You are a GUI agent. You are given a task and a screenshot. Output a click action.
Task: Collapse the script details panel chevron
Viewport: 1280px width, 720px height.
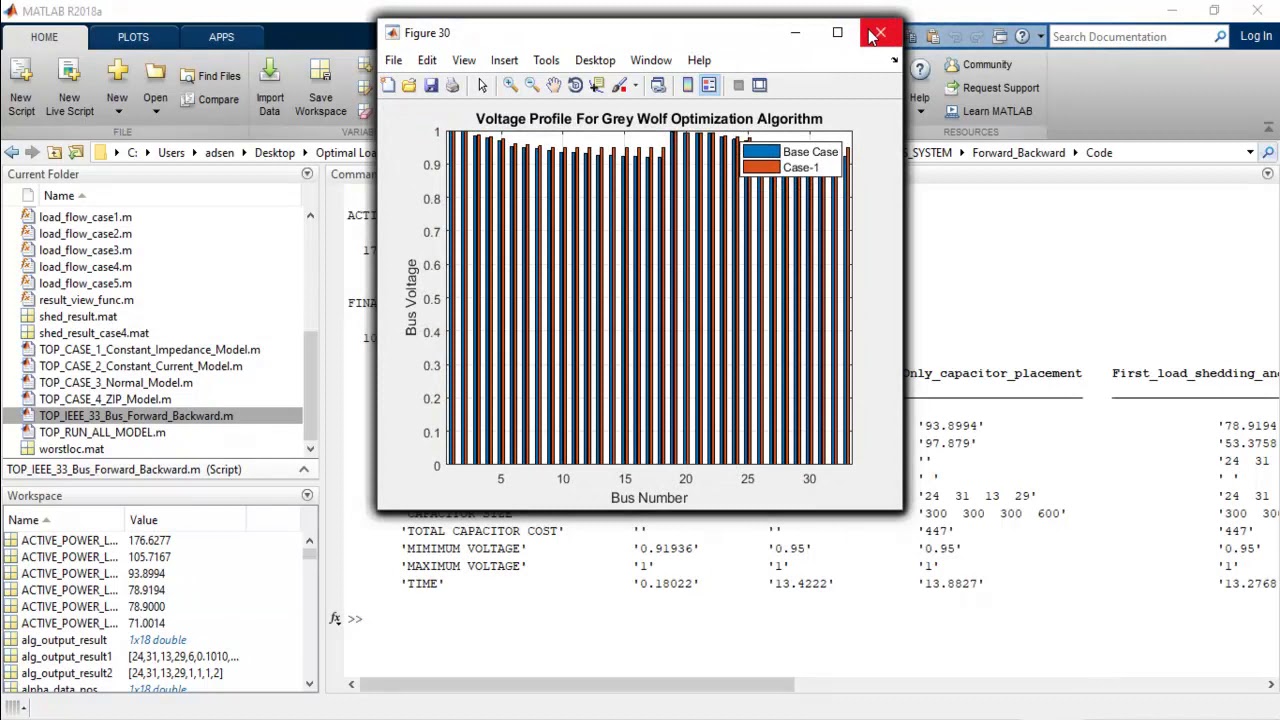[304, 470]
